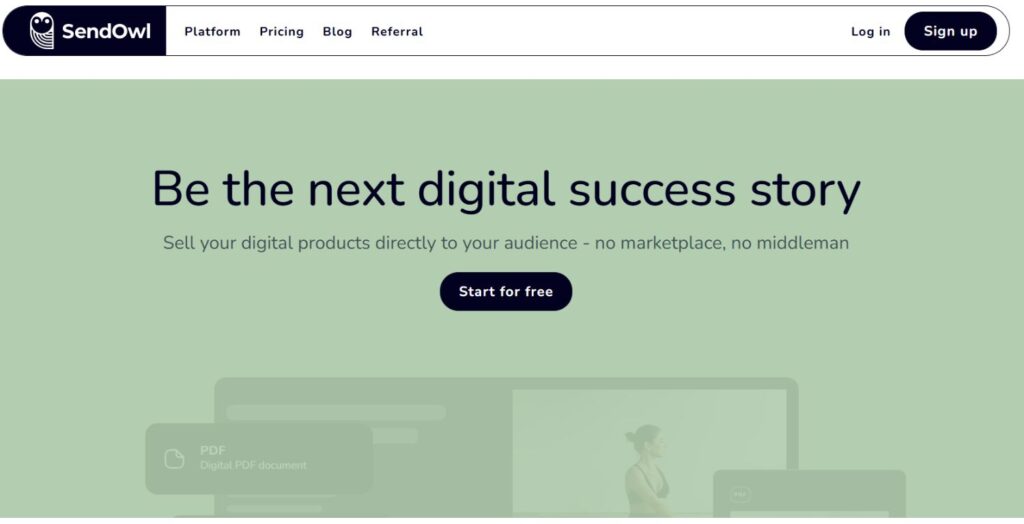Select the Digital PDF document card
The height and width of the screenshot is (524, 1024).
(x=259, y=458)
